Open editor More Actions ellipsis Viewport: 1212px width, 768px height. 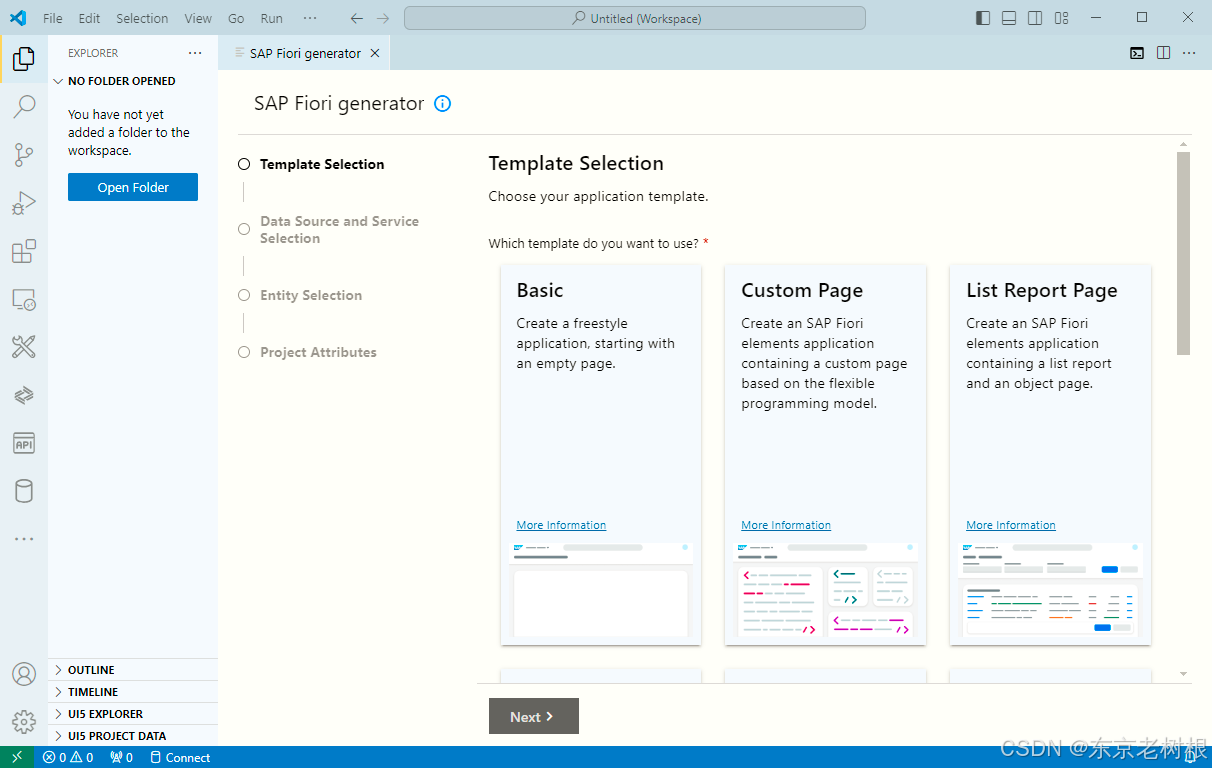point(1189,53)
